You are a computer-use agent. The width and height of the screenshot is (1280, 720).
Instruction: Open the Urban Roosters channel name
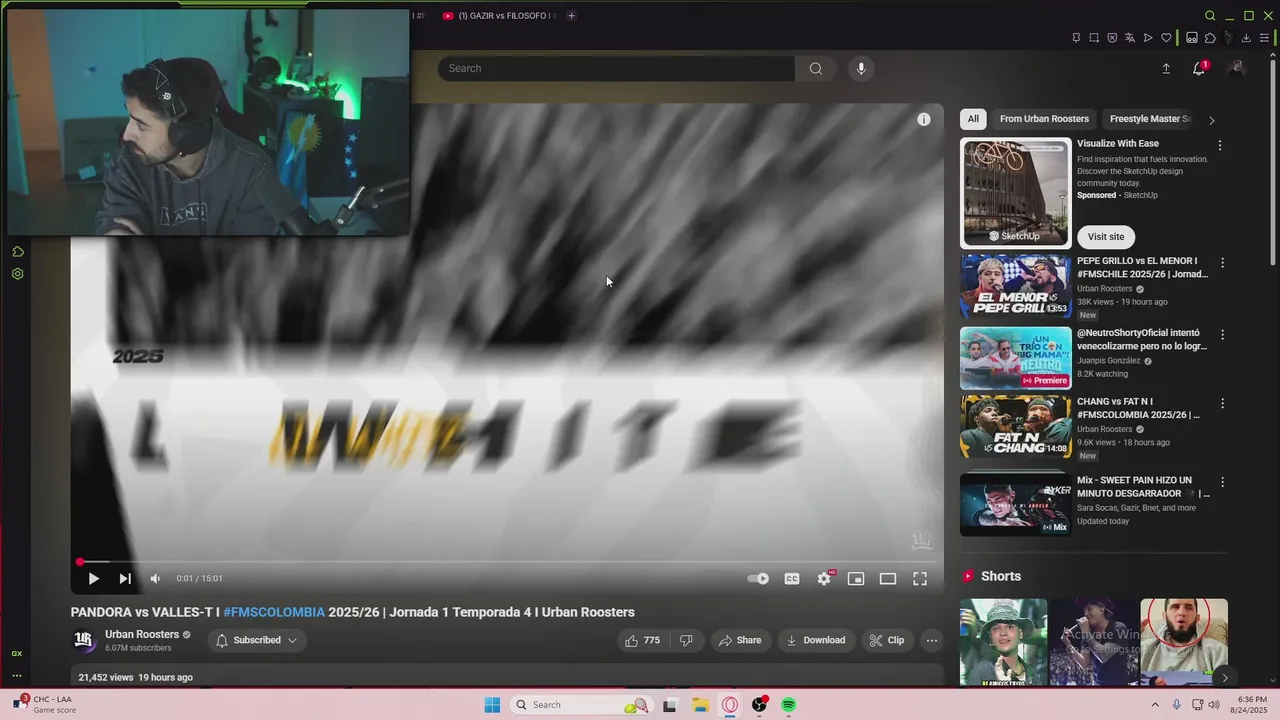click(142, 634)
